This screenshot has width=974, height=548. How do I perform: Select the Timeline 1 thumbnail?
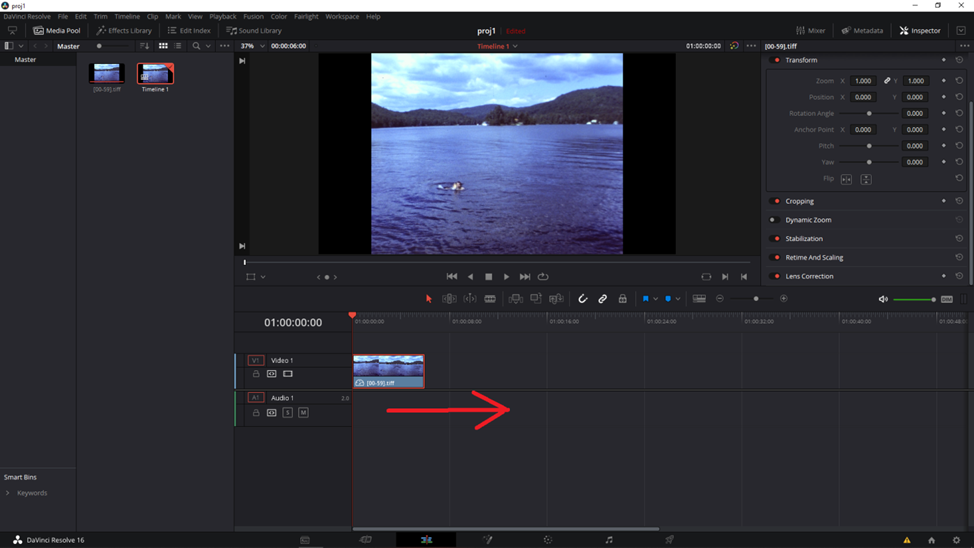pyautogui.click(x=155, y=73)
